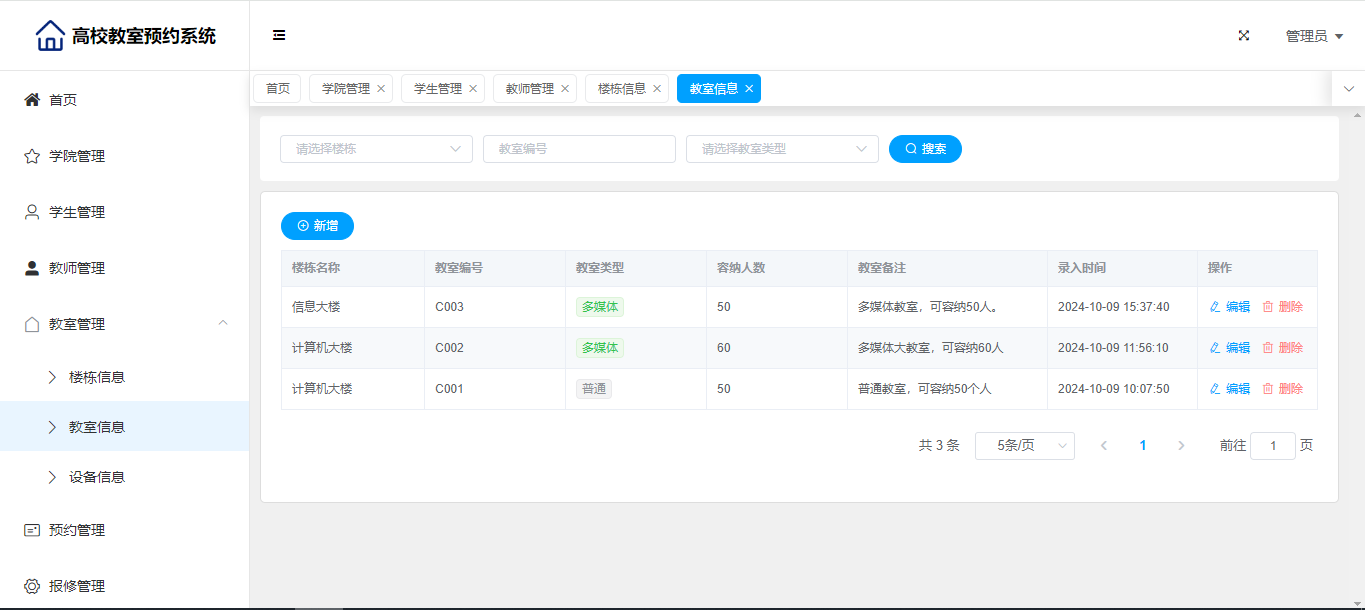Click the 教师管理 person icon

(32, 268)
